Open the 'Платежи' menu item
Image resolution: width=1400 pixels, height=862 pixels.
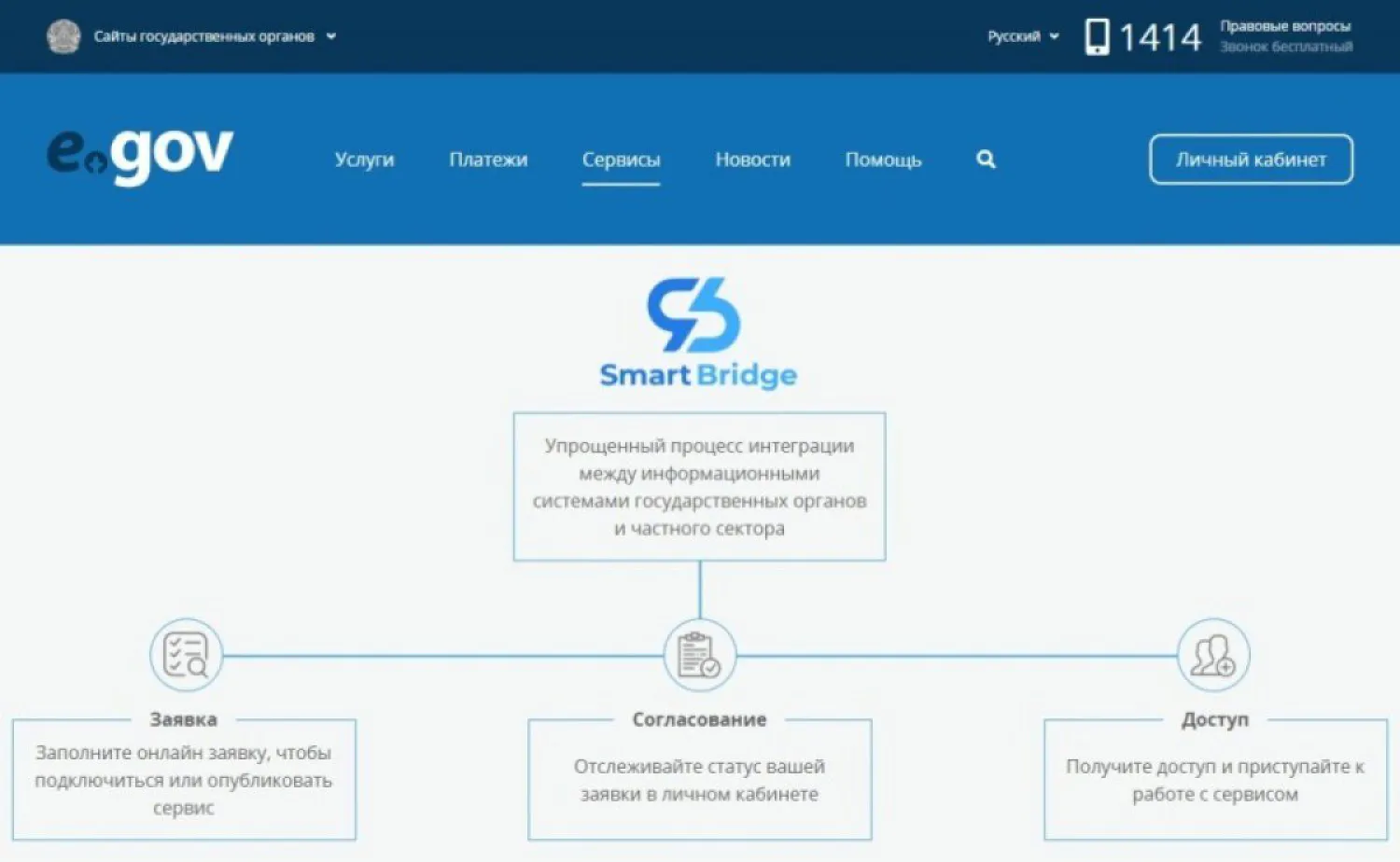[488, 160]
